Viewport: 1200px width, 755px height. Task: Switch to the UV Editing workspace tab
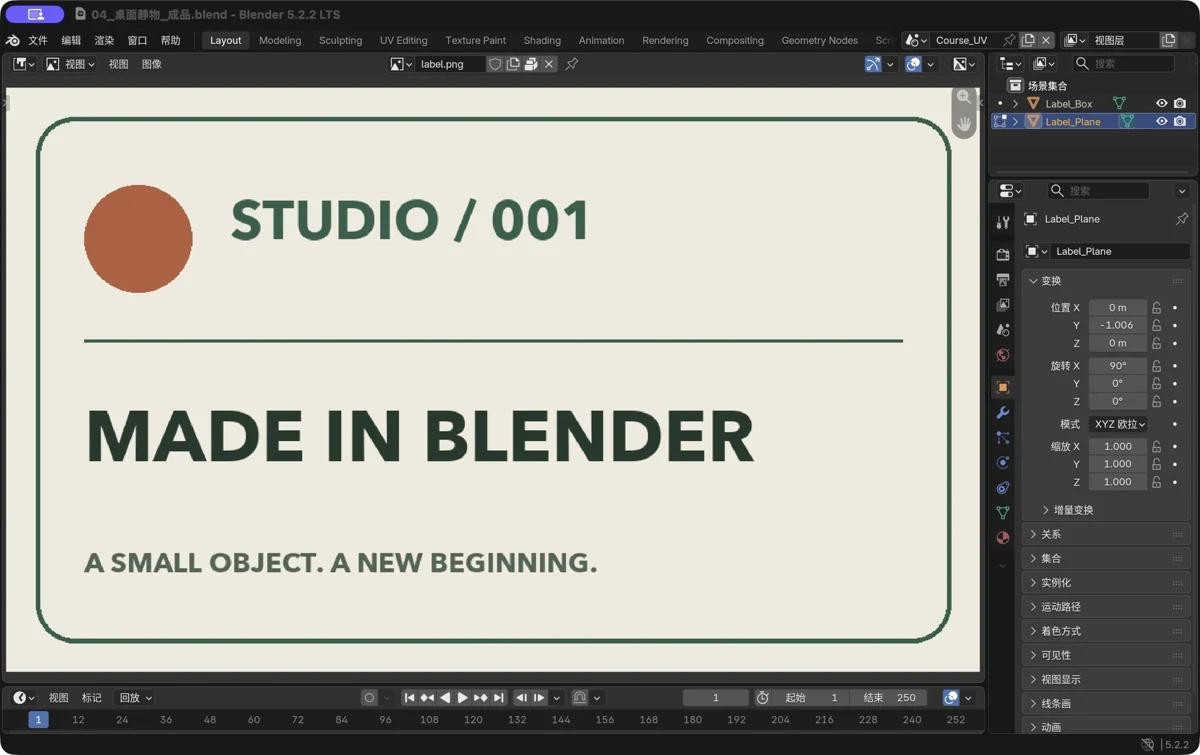[x=404, y=41]
